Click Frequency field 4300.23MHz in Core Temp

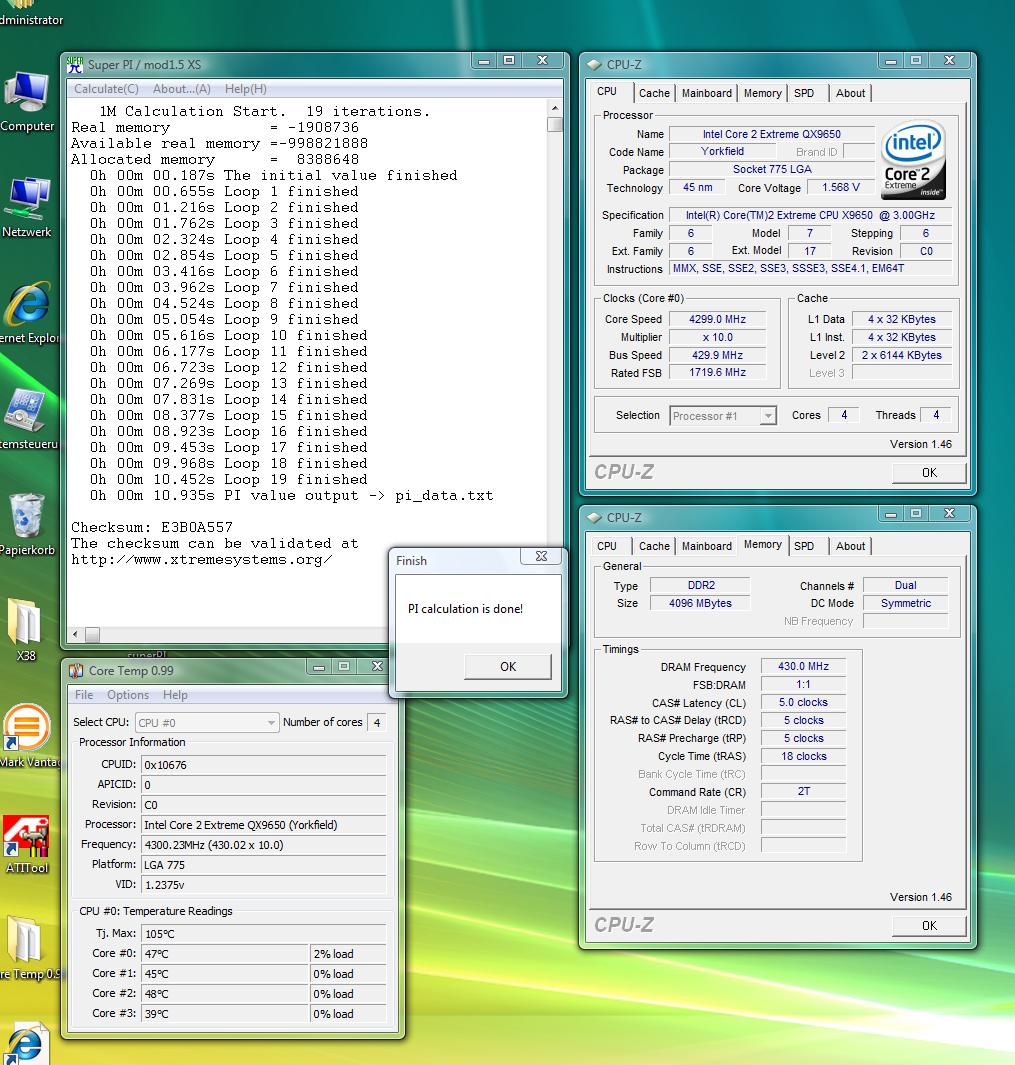(x=264, y=845)
